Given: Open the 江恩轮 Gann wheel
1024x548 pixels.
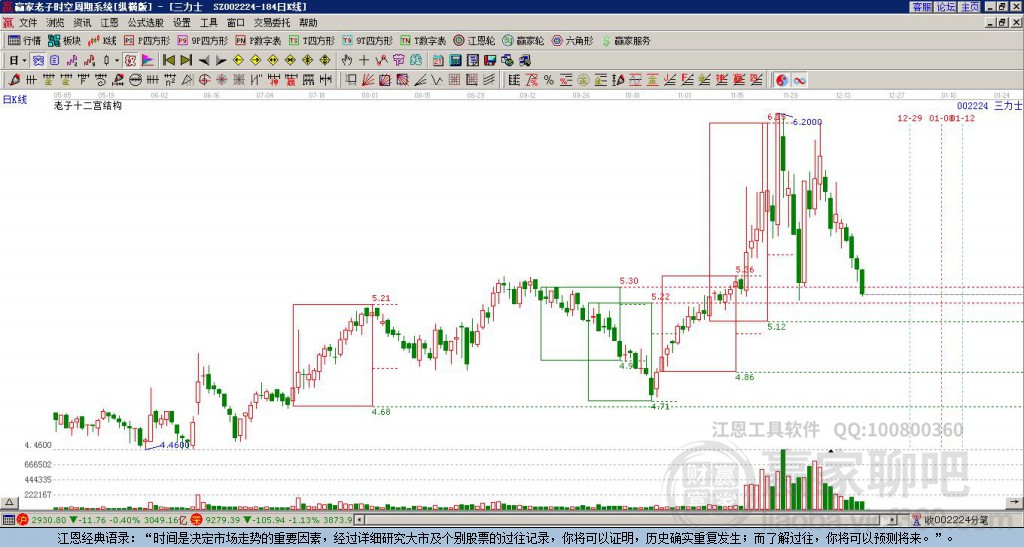Looking at the screenshot, I should coord(475,40).
